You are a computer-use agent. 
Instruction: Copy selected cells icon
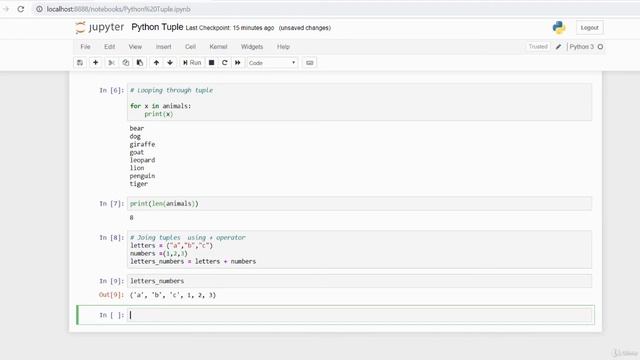126,63
